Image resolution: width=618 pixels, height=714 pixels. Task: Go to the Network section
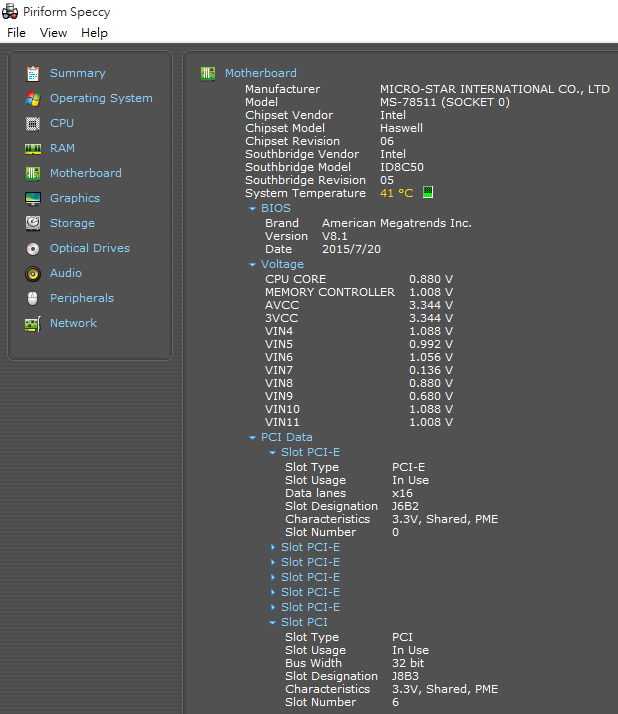tap(73, 323)
